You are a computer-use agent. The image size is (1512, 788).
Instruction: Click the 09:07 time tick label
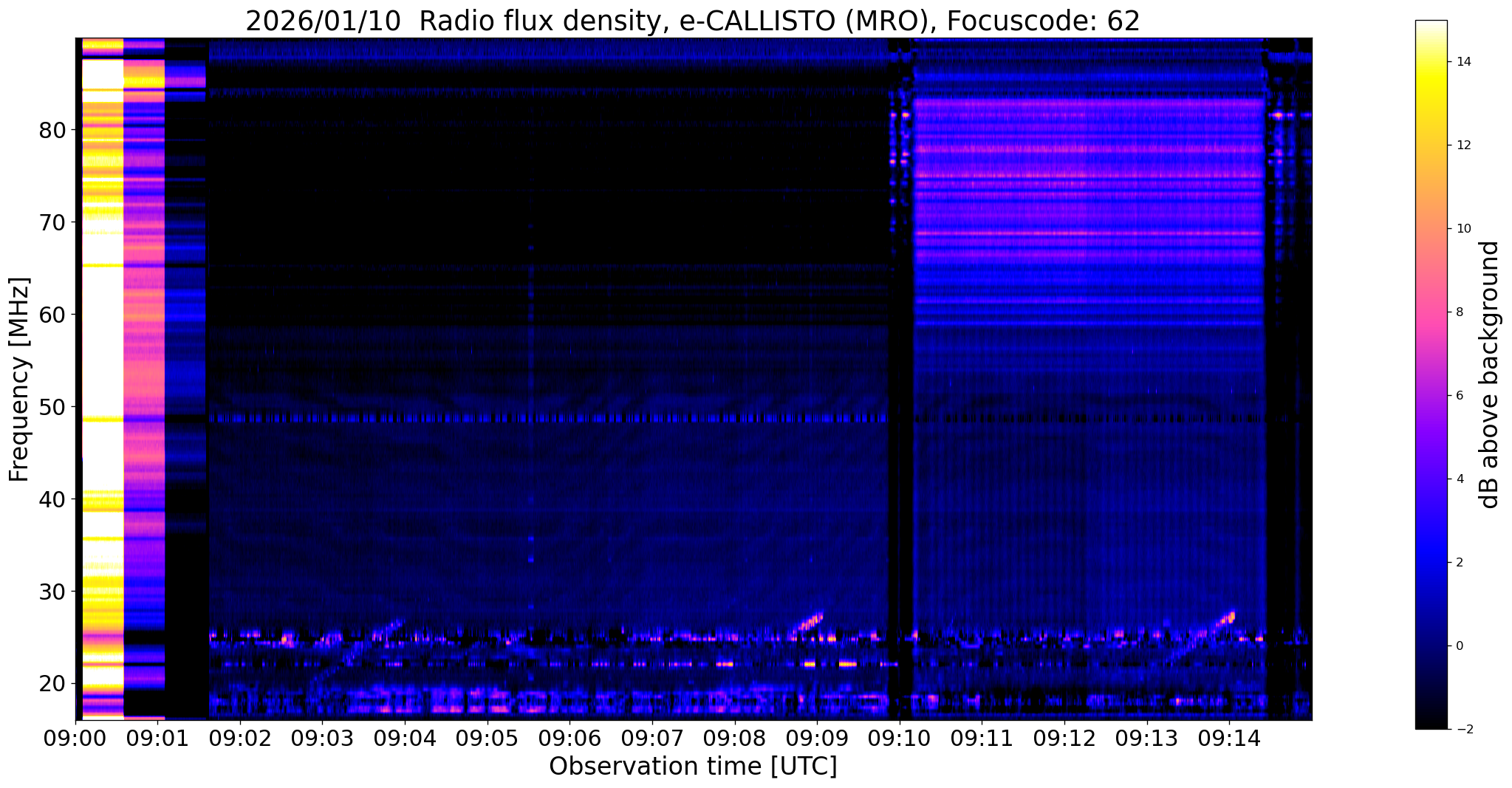click(652, 737)
